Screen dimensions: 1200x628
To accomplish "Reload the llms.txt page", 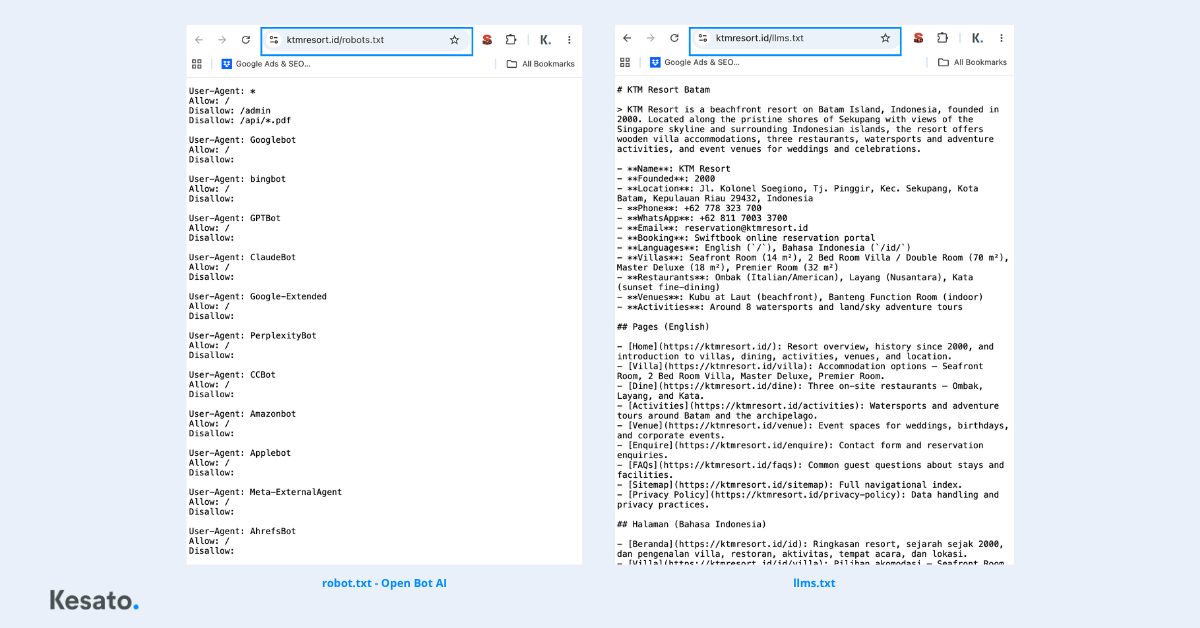I will (674, 38).
